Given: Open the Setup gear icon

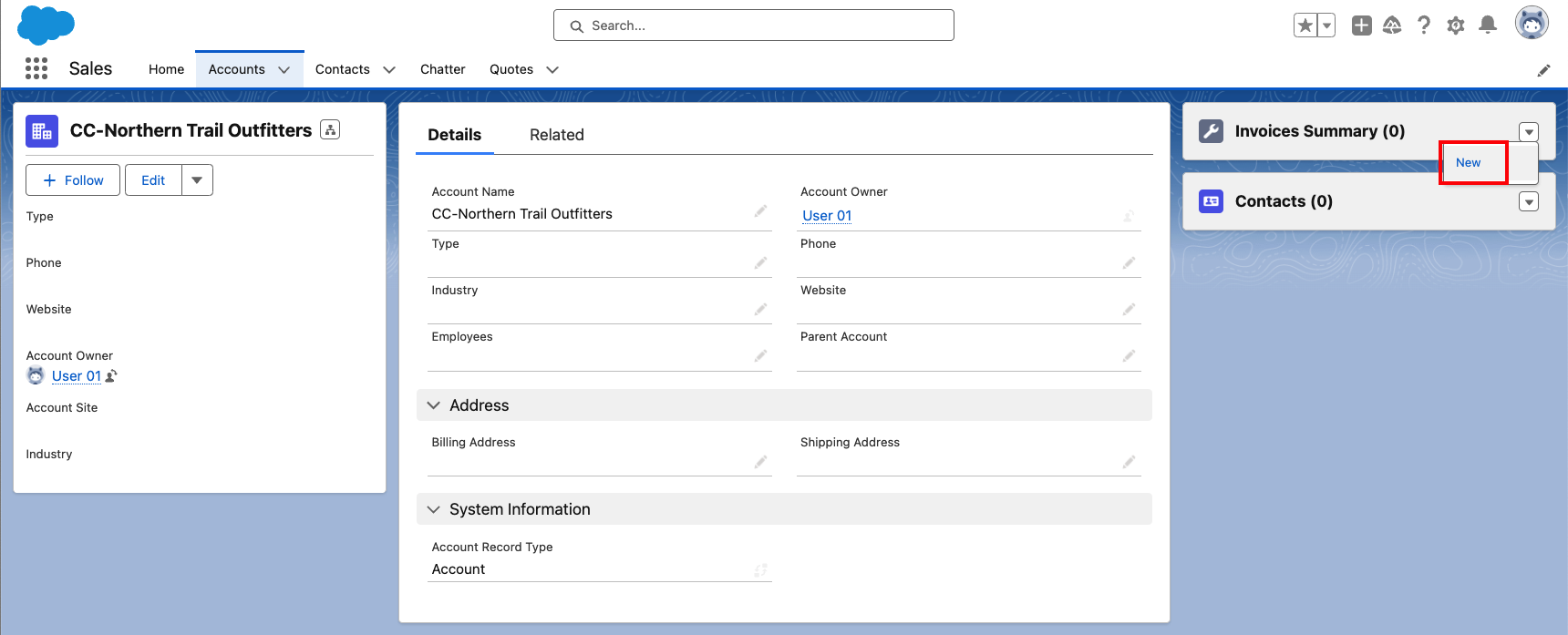Looking at the screenshot, I should click(1455, 26).
